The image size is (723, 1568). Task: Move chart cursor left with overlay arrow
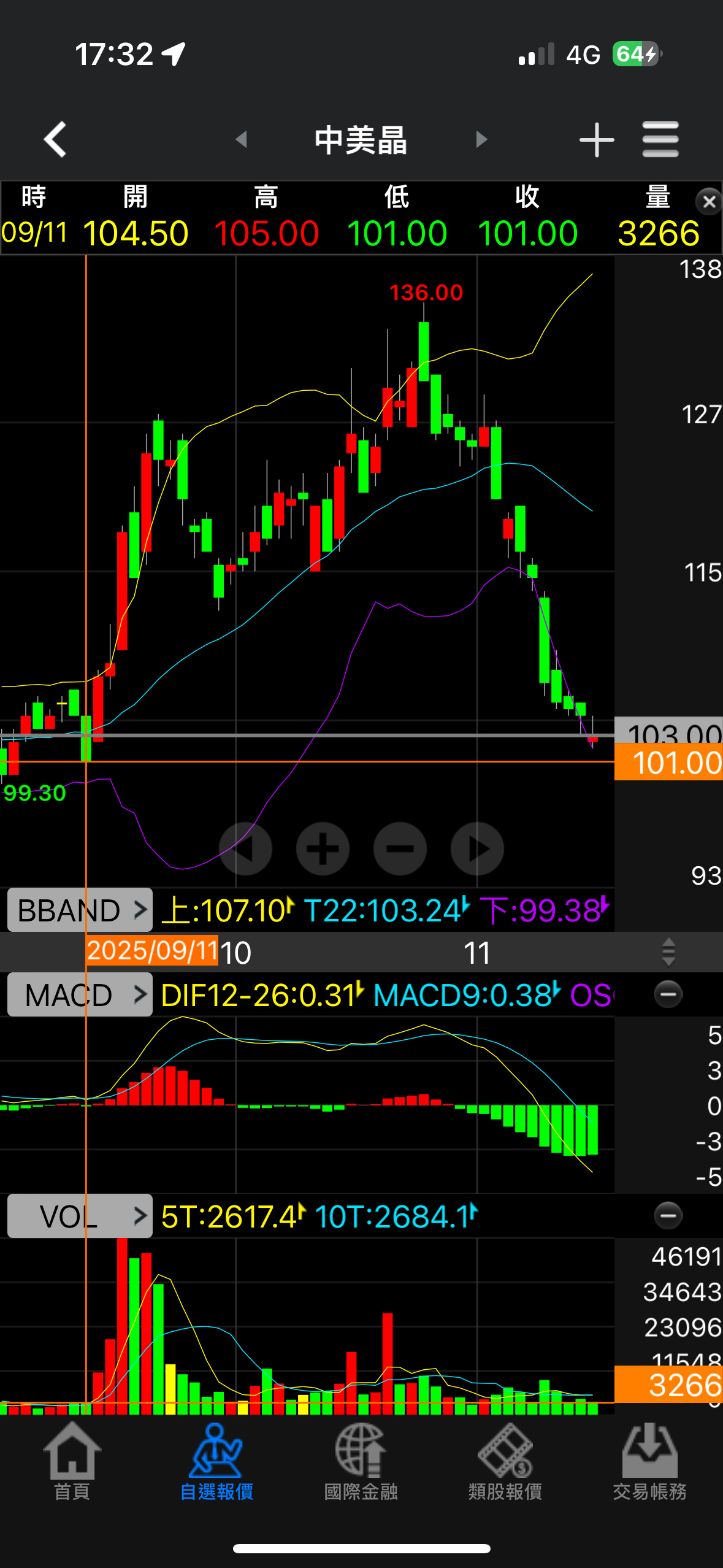point(245,848)
